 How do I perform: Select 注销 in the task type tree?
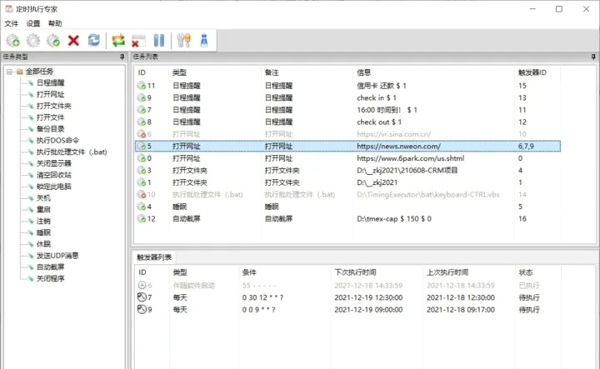(x=43, y=221)
